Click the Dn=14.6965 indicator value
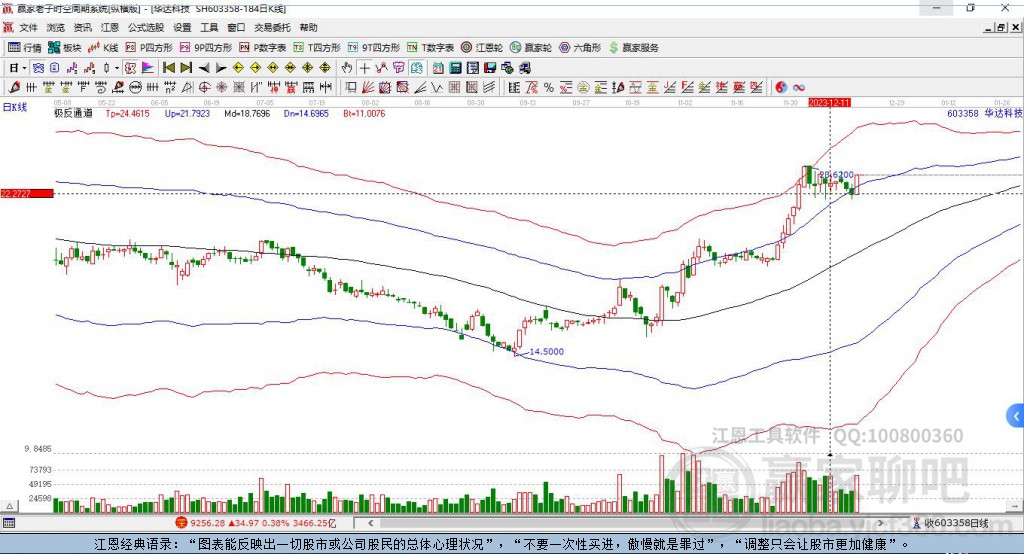This screenshot has width=1024, height=554. pyautogui.click(x=306, y=113)
